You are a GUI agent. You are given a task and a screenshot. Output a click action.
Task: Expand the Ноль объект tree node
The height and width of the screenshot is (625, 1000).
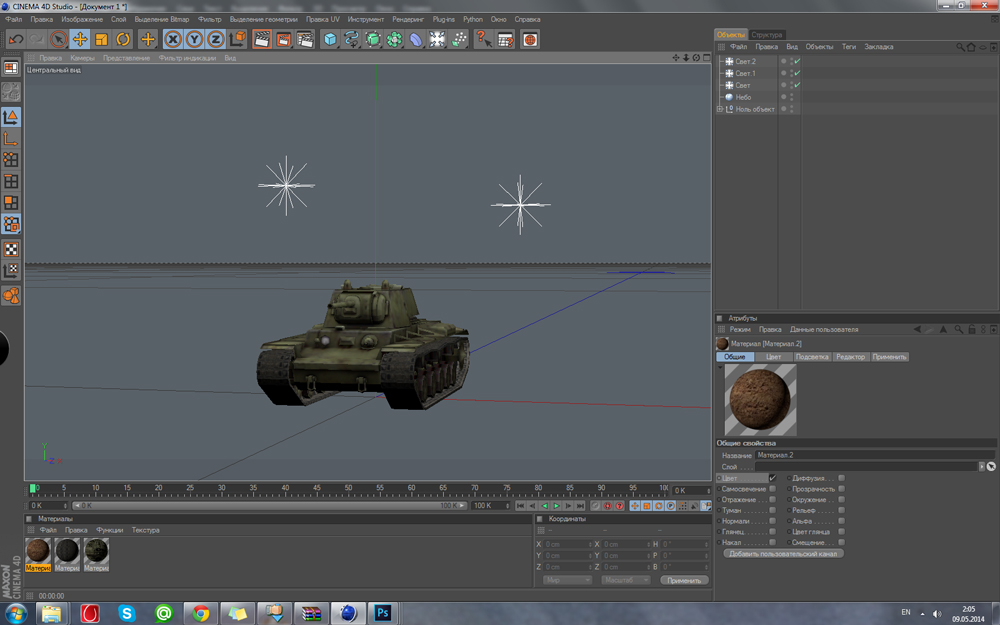click(x=719, y=109)
